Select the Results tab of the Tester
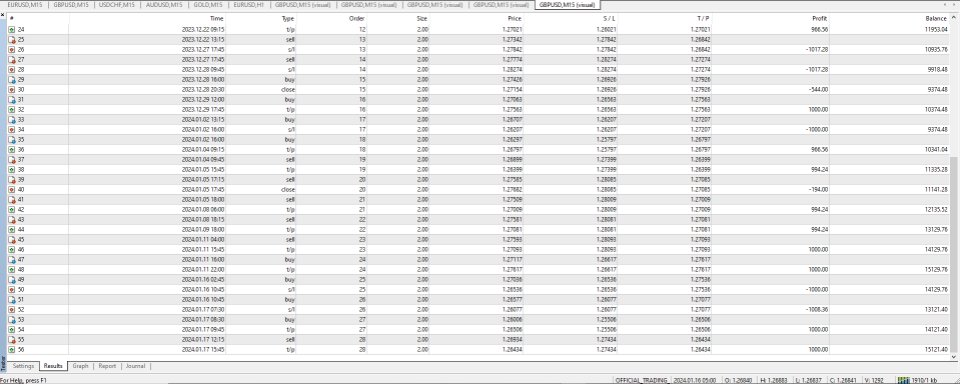The height and width of the screenshot is (384, 960). click(53, 366)
